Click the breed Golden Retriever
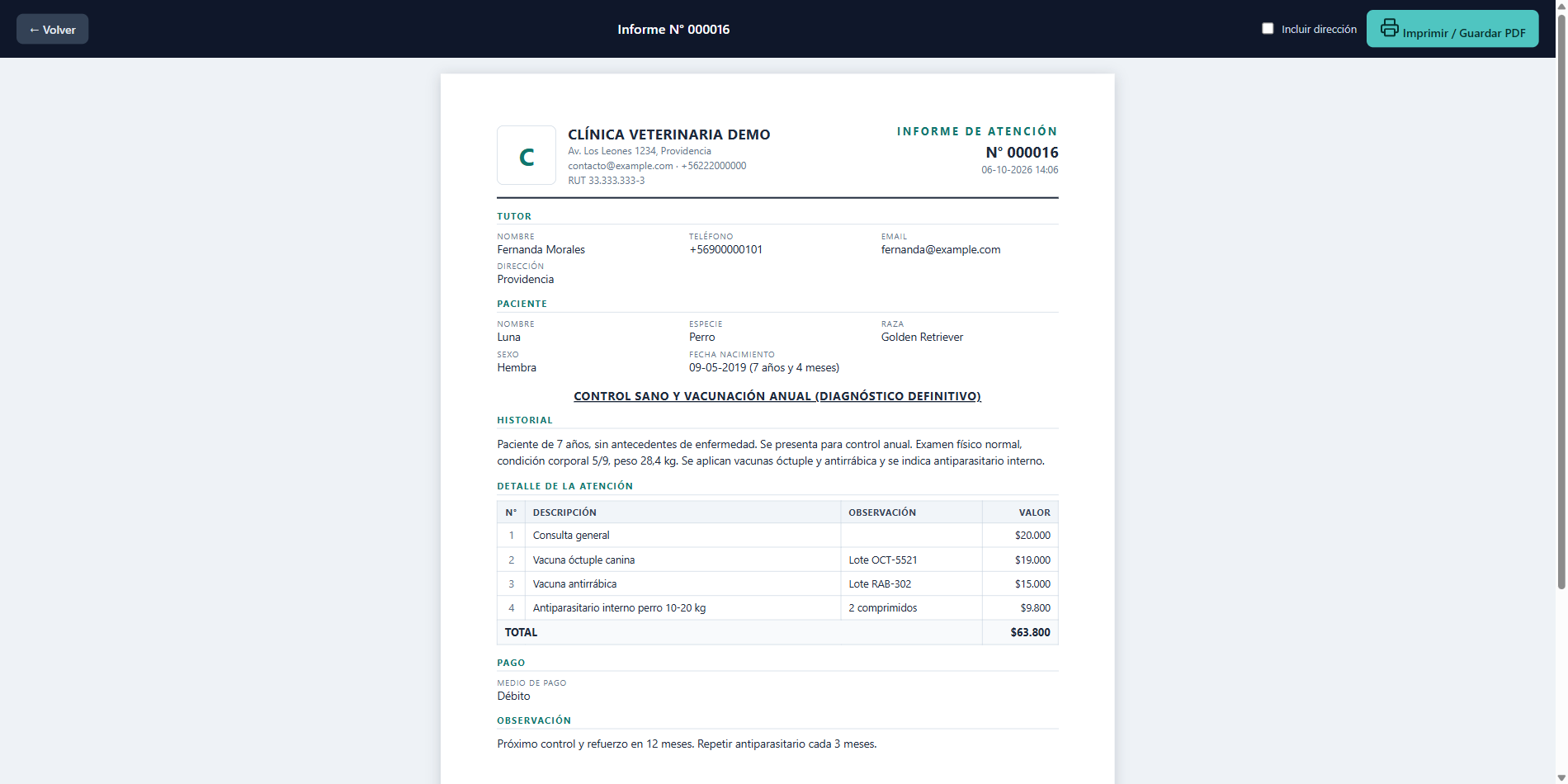This screenshot has width=1568, height=784. [x=922, y=338]
